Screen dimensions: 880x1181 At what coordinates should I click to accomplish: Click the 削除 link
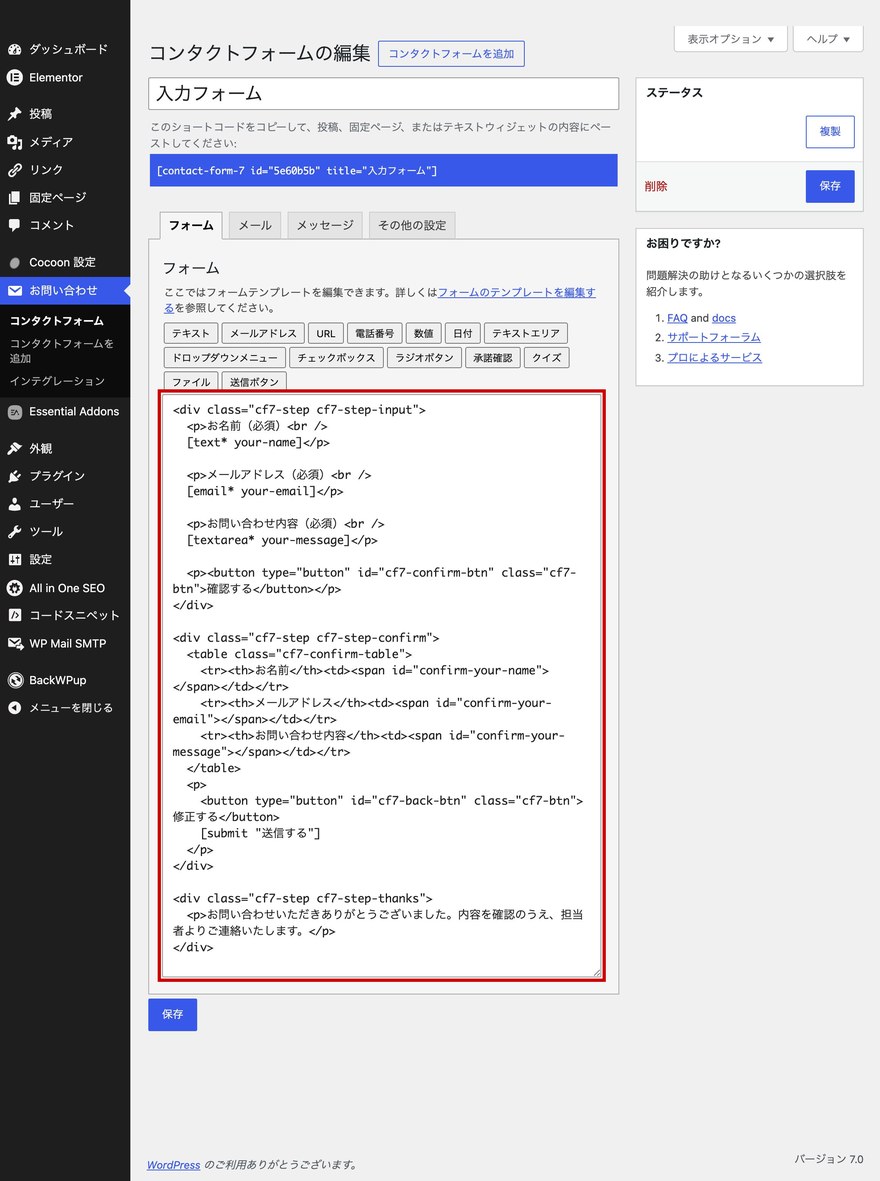click(655, 186)
